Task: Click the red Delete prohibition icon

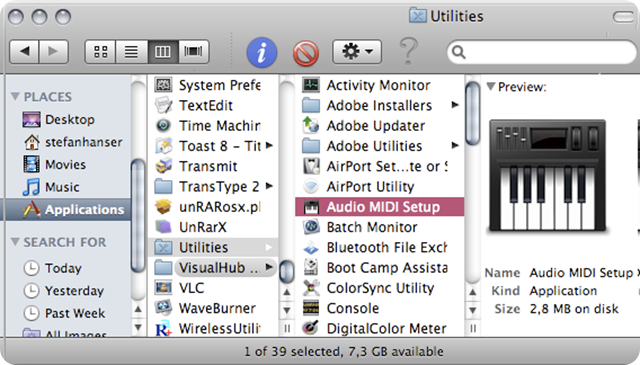Action: (306, 53)
